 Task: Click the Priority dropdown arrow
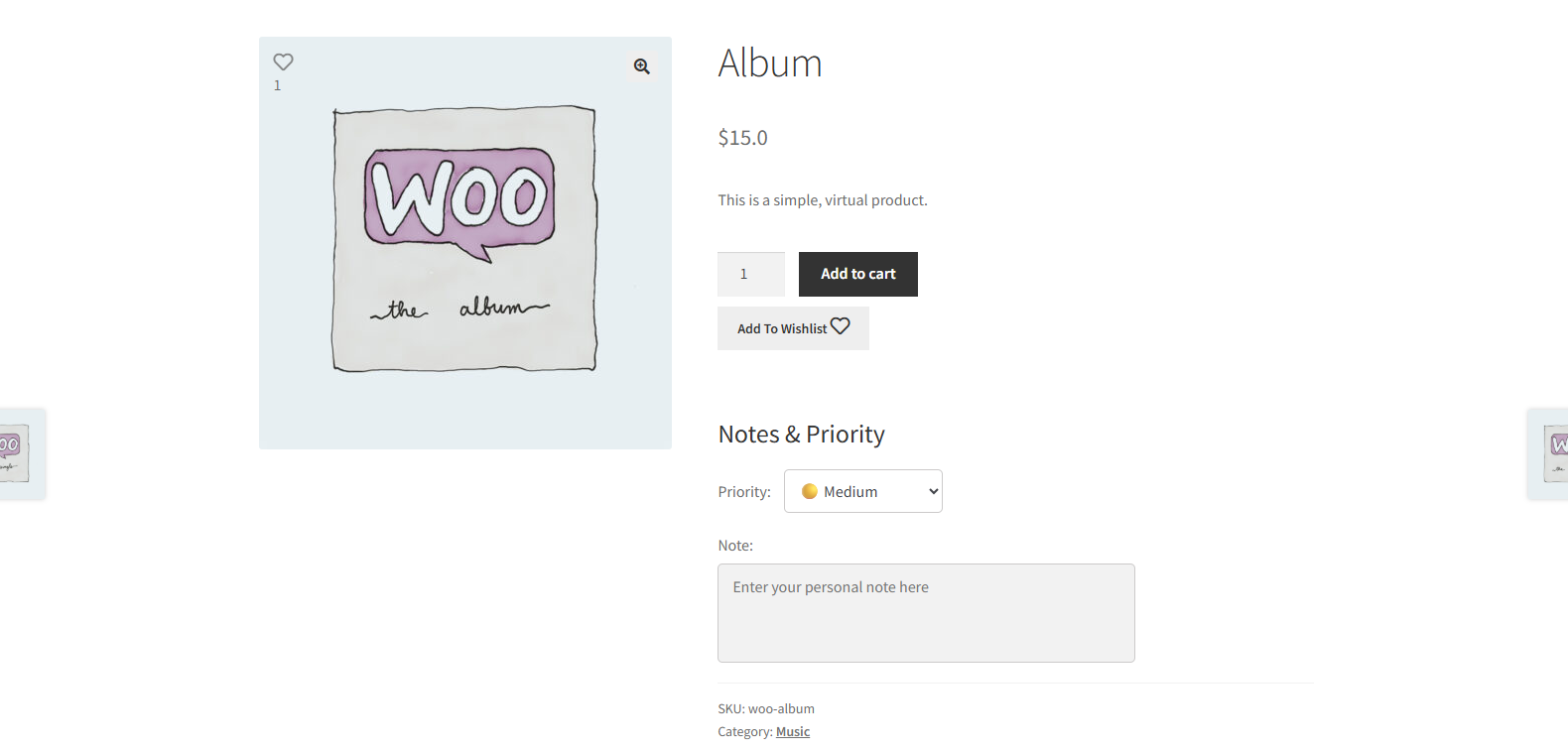point(933,491)
